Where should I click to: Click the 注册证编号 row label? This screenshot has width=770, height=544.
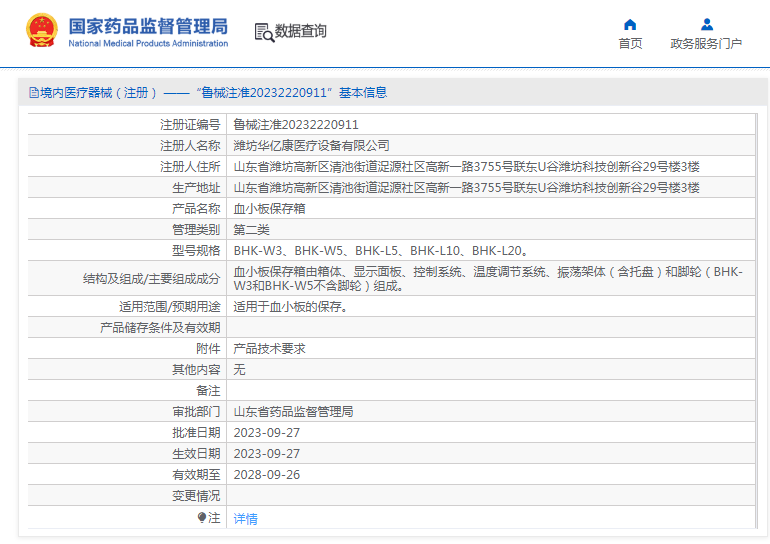pyautogui.click(x=190, y=125)
